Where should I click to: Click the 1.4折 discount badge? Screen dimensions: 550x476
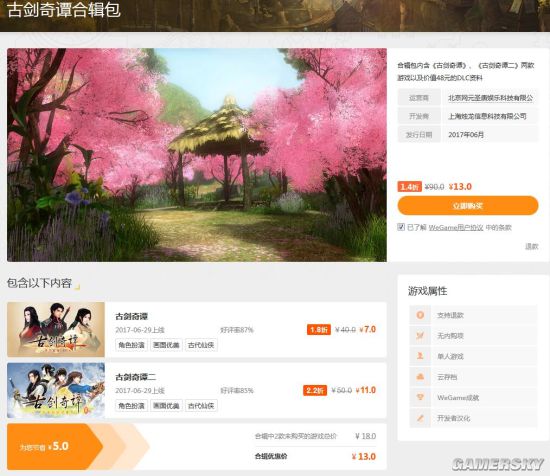[x=409, y=187]
